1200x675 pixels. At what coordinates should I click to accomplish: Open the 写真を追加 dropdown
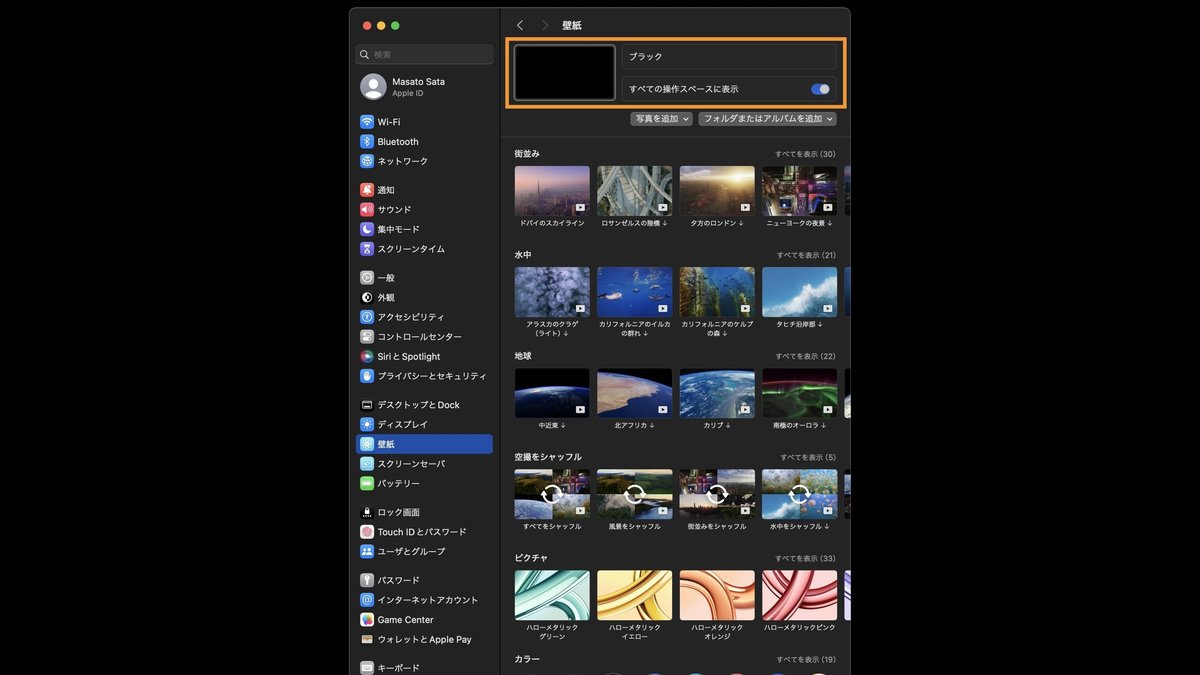[661, 118]
